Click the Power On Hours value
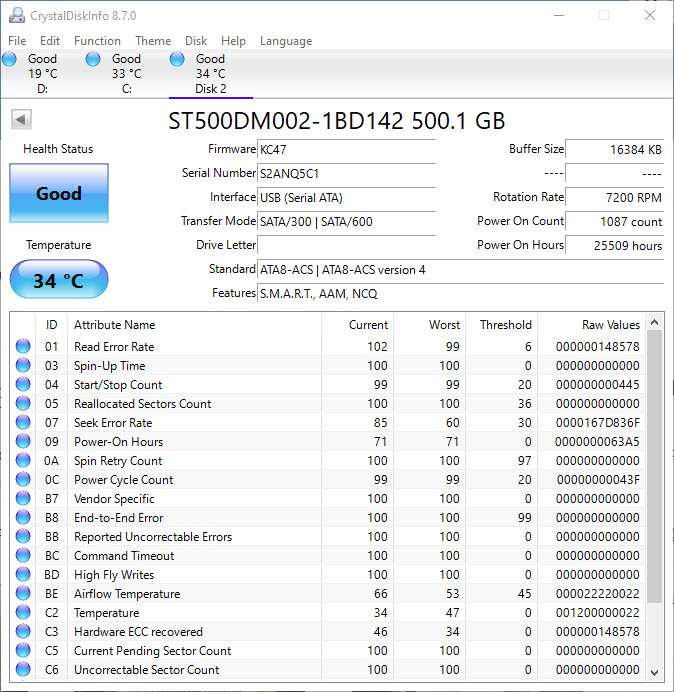The width and height of the screenshot is (674, 692). 614,245
